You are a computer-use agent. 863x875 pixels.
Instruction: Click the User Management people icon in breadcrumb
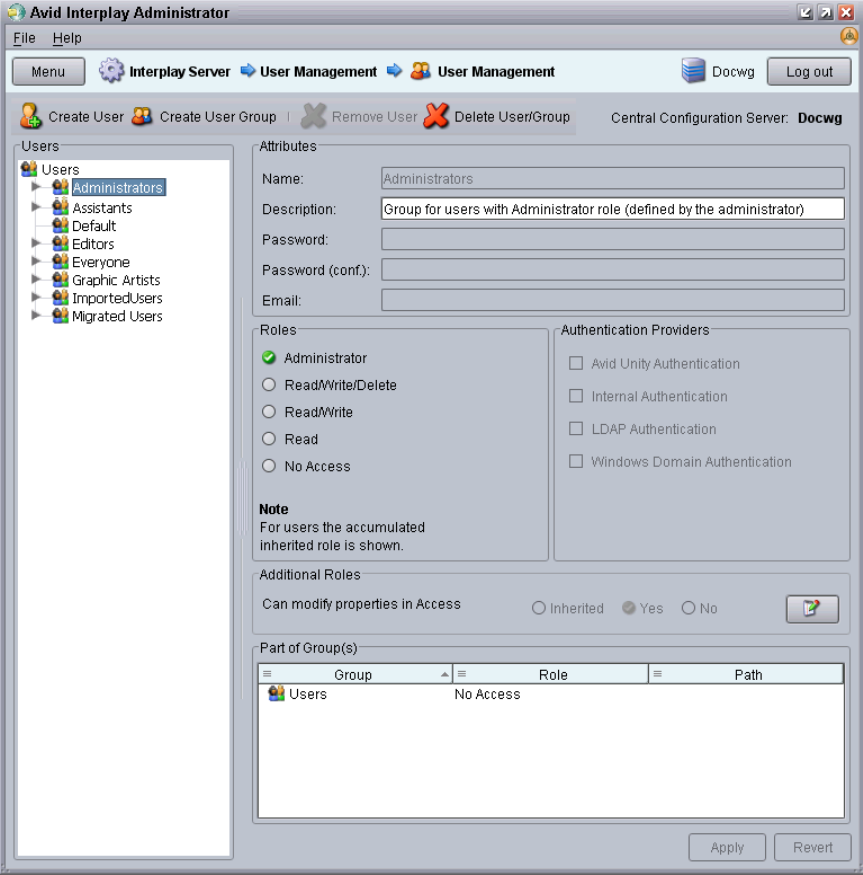pos(420,71)
